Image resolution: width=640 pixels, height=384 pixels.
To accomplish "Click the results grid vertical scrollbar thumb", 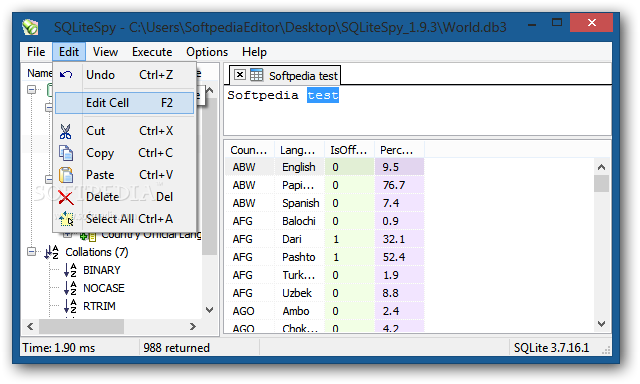I will (x=601, y=183).
